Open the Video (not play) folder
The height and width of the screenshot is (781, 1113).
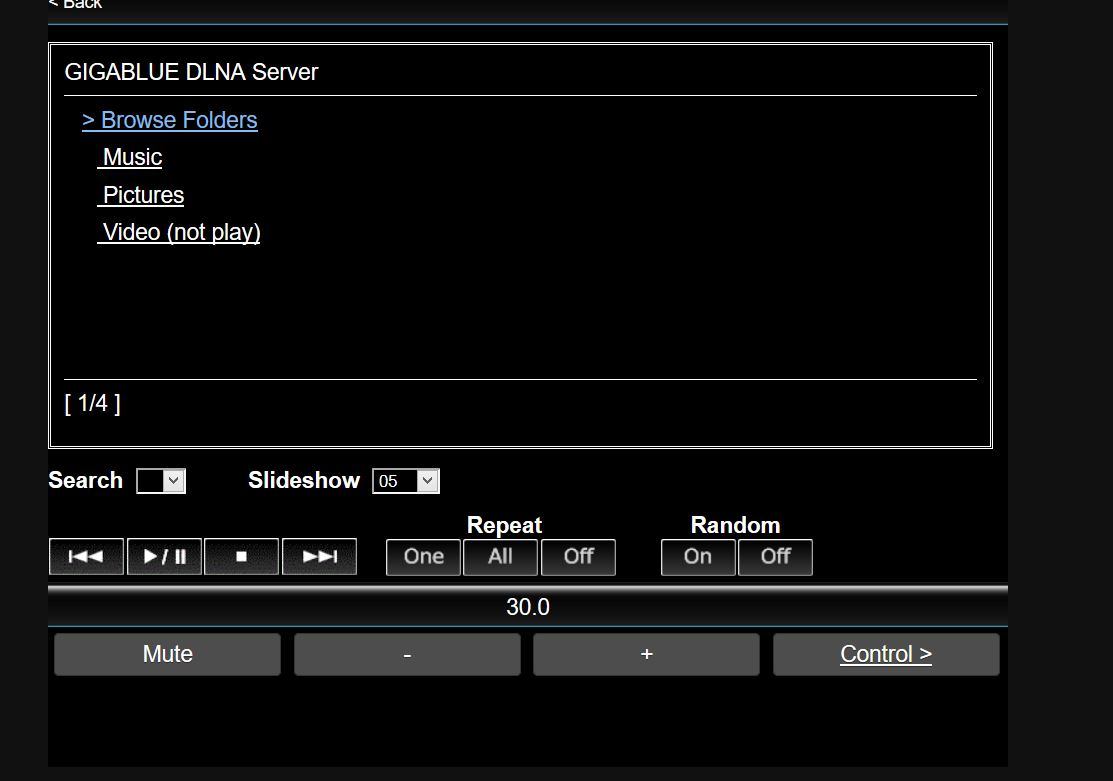[179, 232]
